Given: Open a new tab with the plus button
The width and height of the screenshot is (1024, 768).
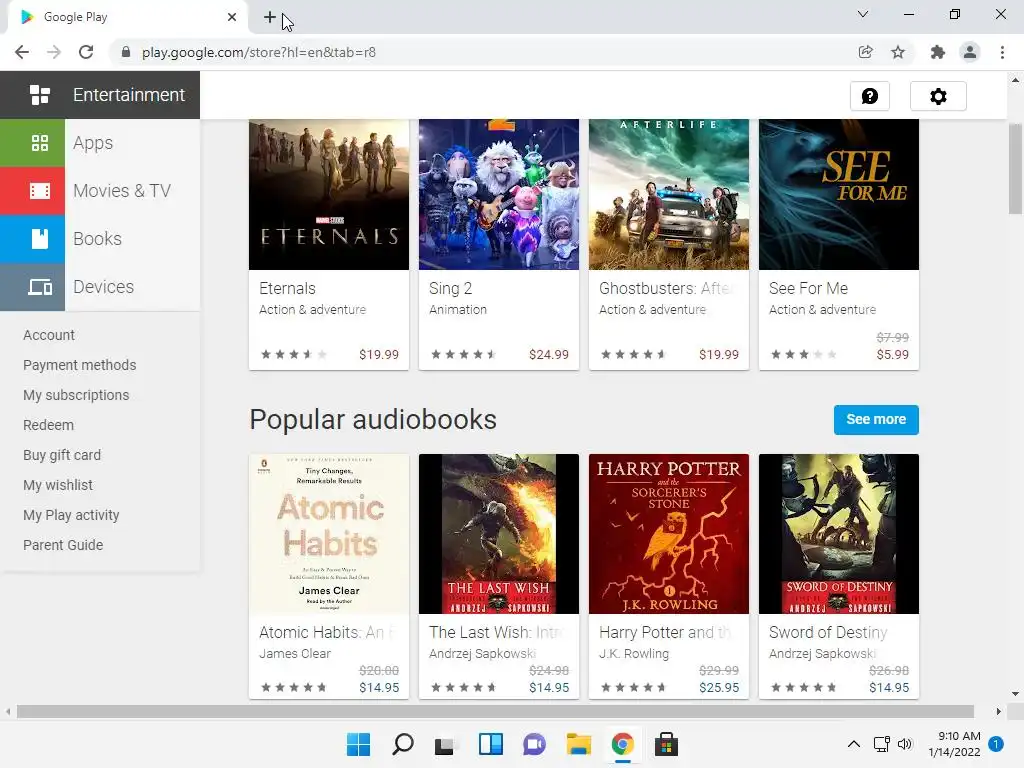Looking at the screenshot, I should (270, 18).
